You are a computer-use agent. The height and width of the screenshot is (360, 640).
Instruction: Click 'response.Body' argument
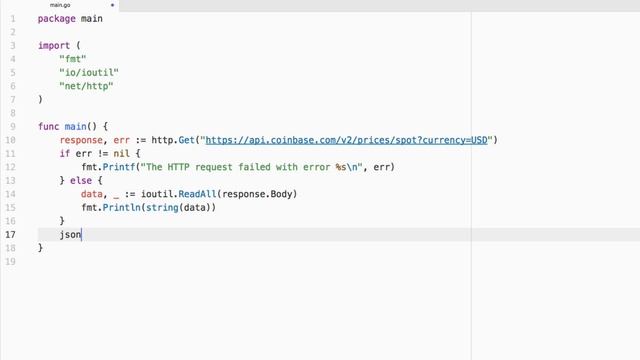257,194
